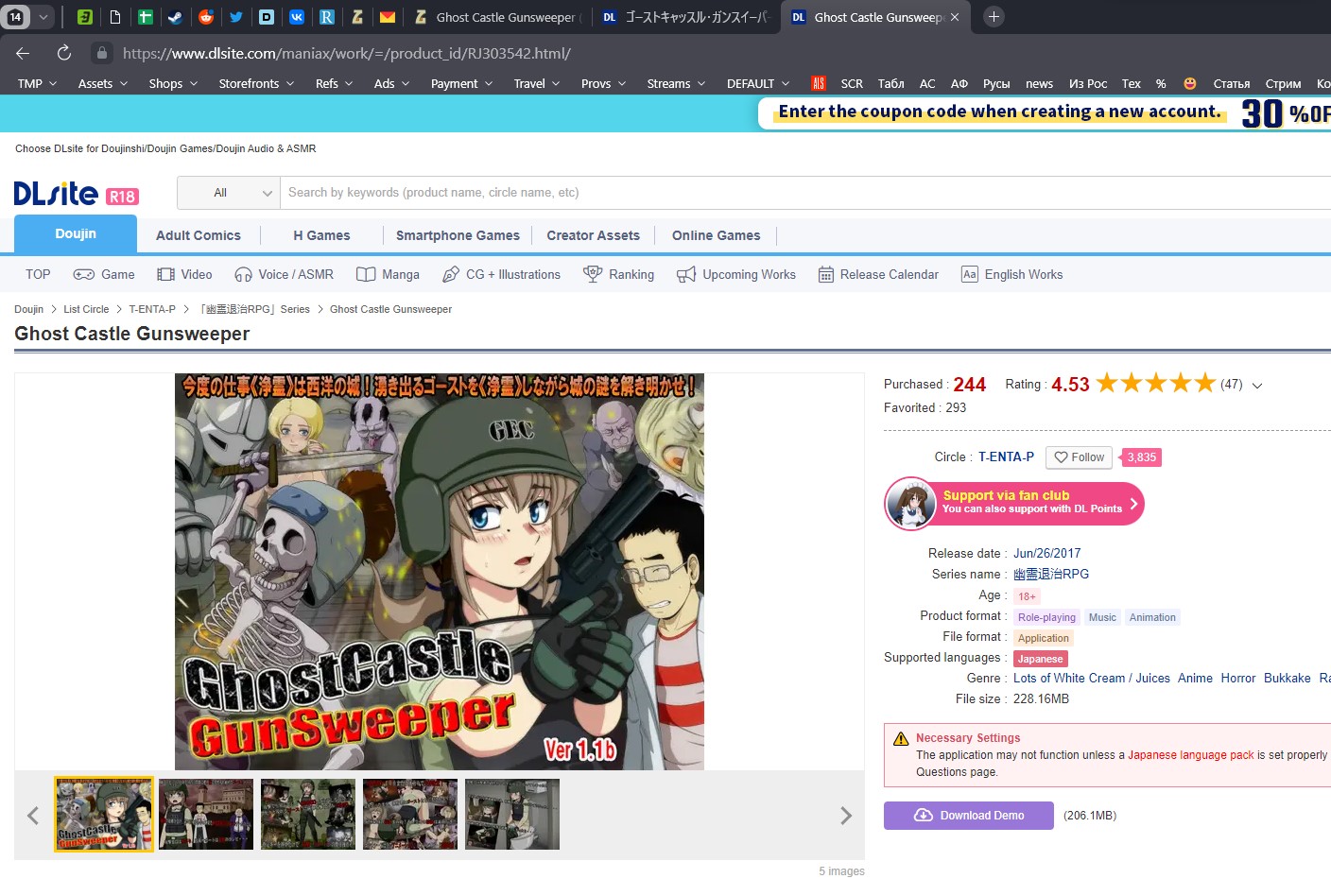Click the DLsite logo

(x=57, y=194)
